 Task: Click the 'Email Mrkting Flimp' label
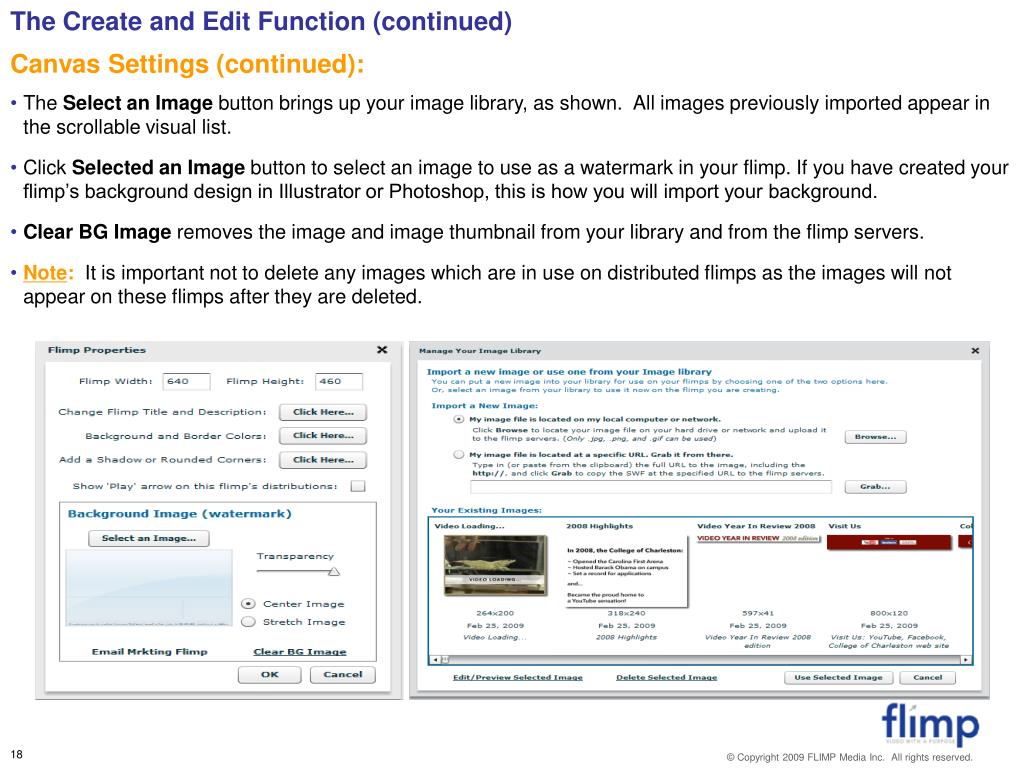(x=150, y=652)
